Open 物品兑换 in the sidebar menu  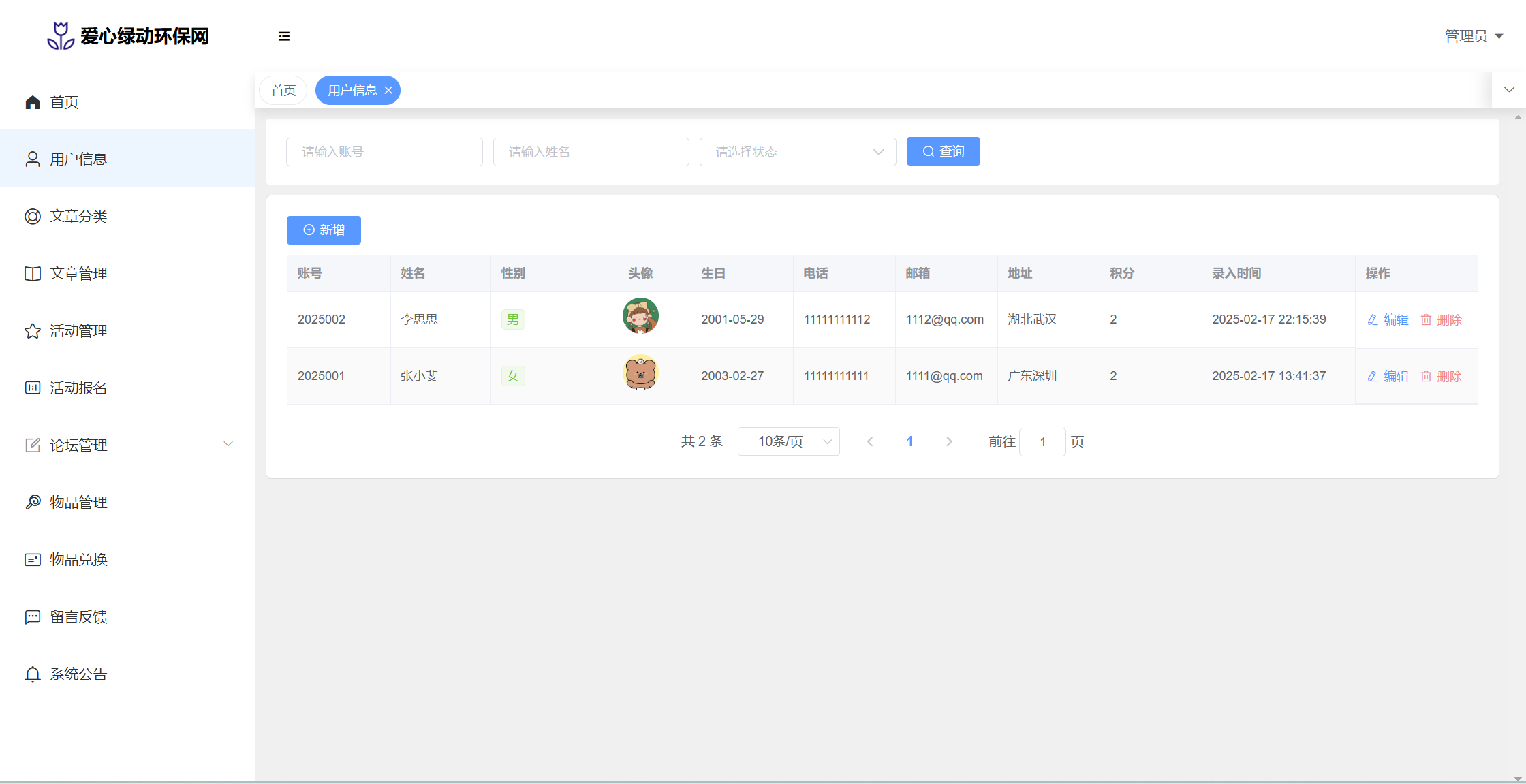(x=78, y=560)
